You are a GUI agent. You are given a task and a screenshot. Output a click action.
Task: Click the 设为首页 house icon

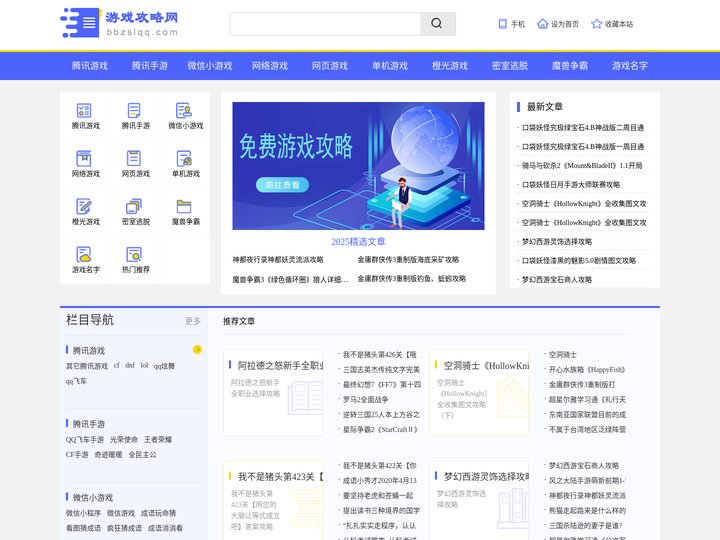point(542,24)
